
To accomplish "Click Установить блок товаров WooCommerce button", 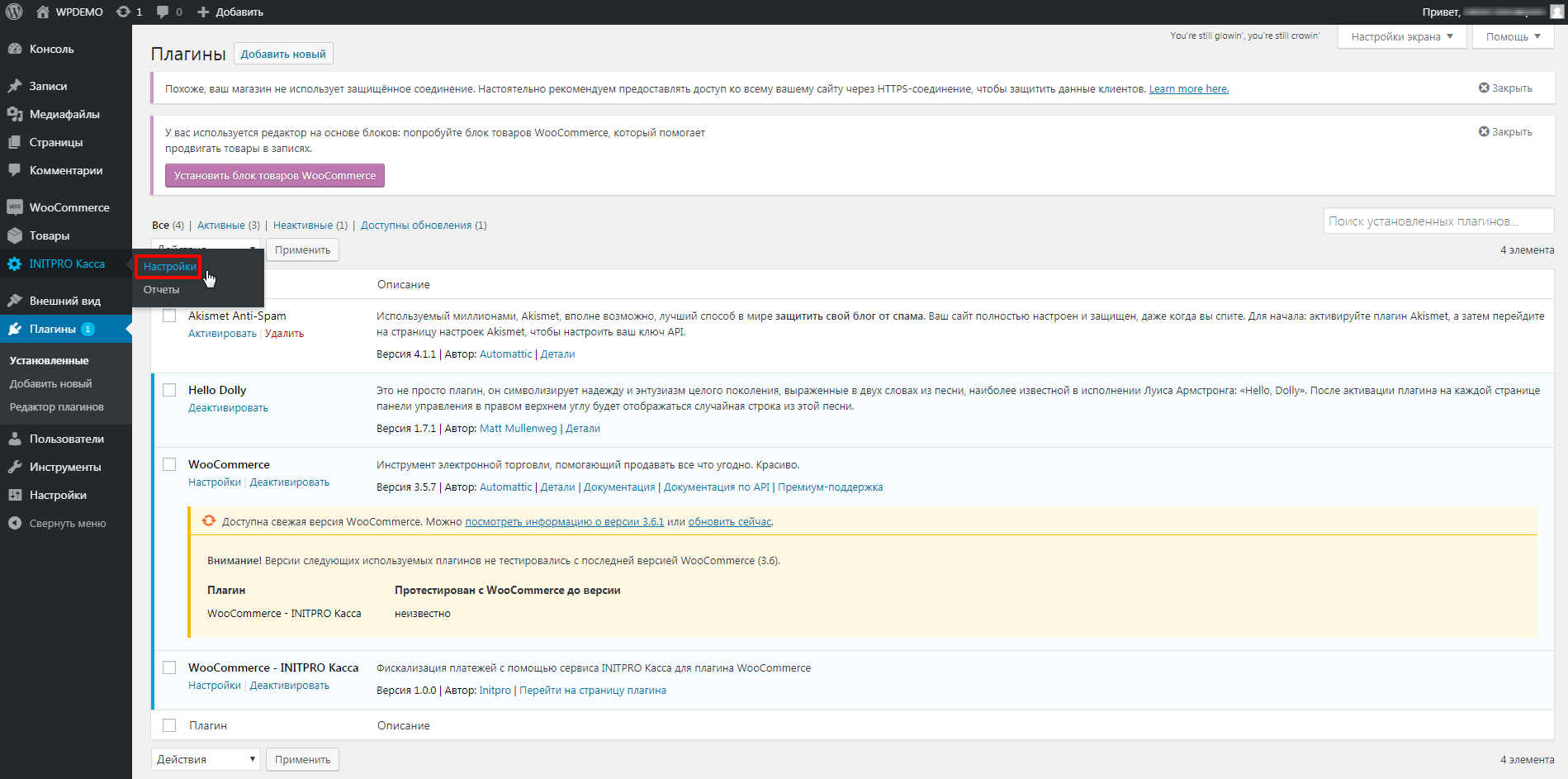I will (x=275, y=175).
